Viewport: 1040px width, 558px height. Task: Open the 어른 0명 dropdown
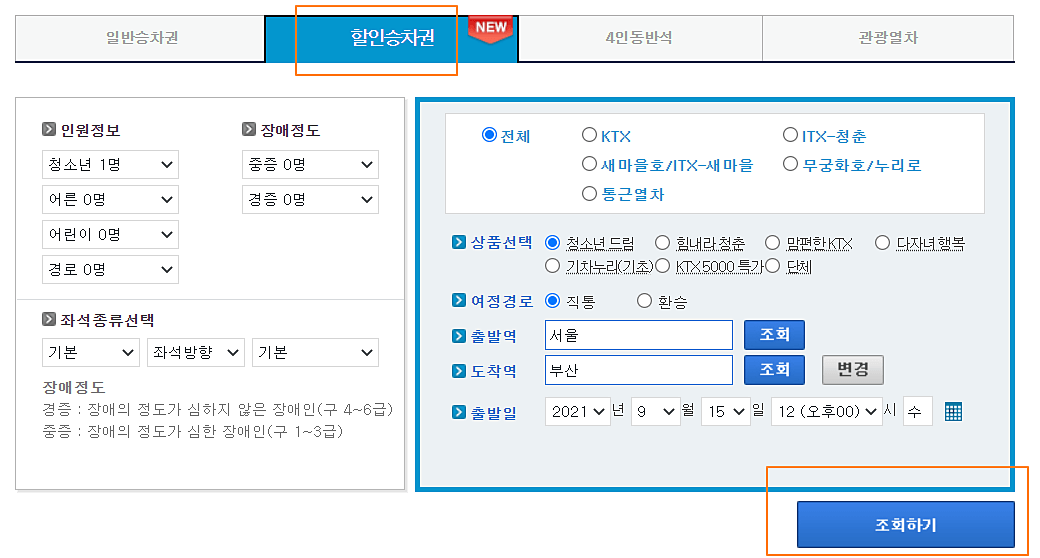point(110,200)
